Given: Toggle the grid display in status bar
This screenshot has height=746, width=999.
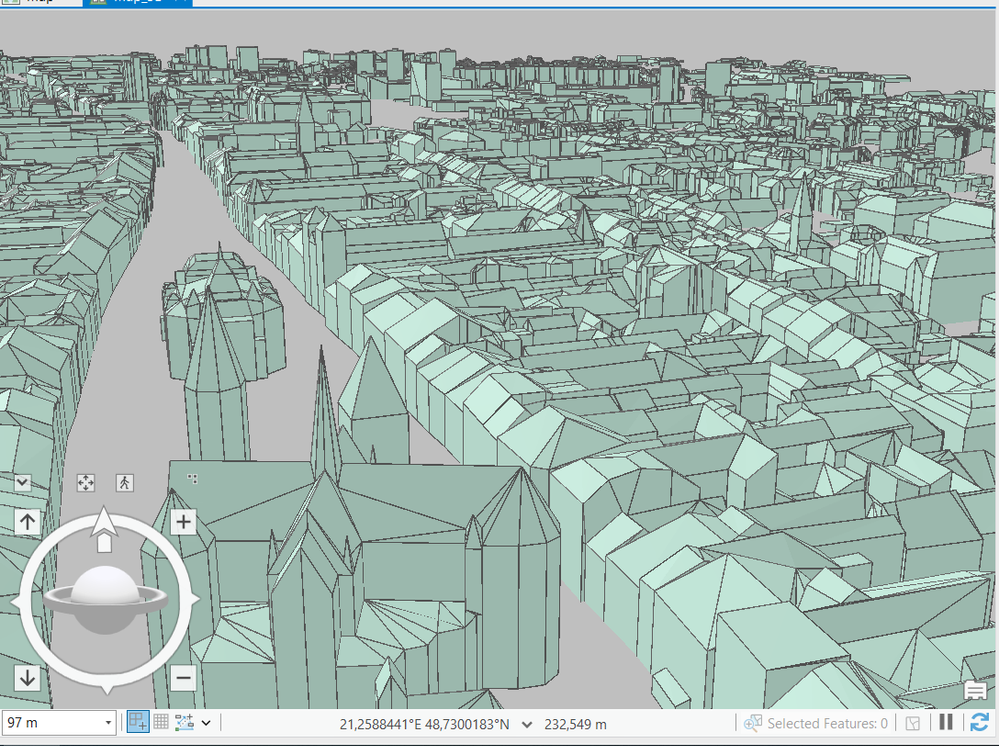Looking at the screenshot, I should pos(161,723).
